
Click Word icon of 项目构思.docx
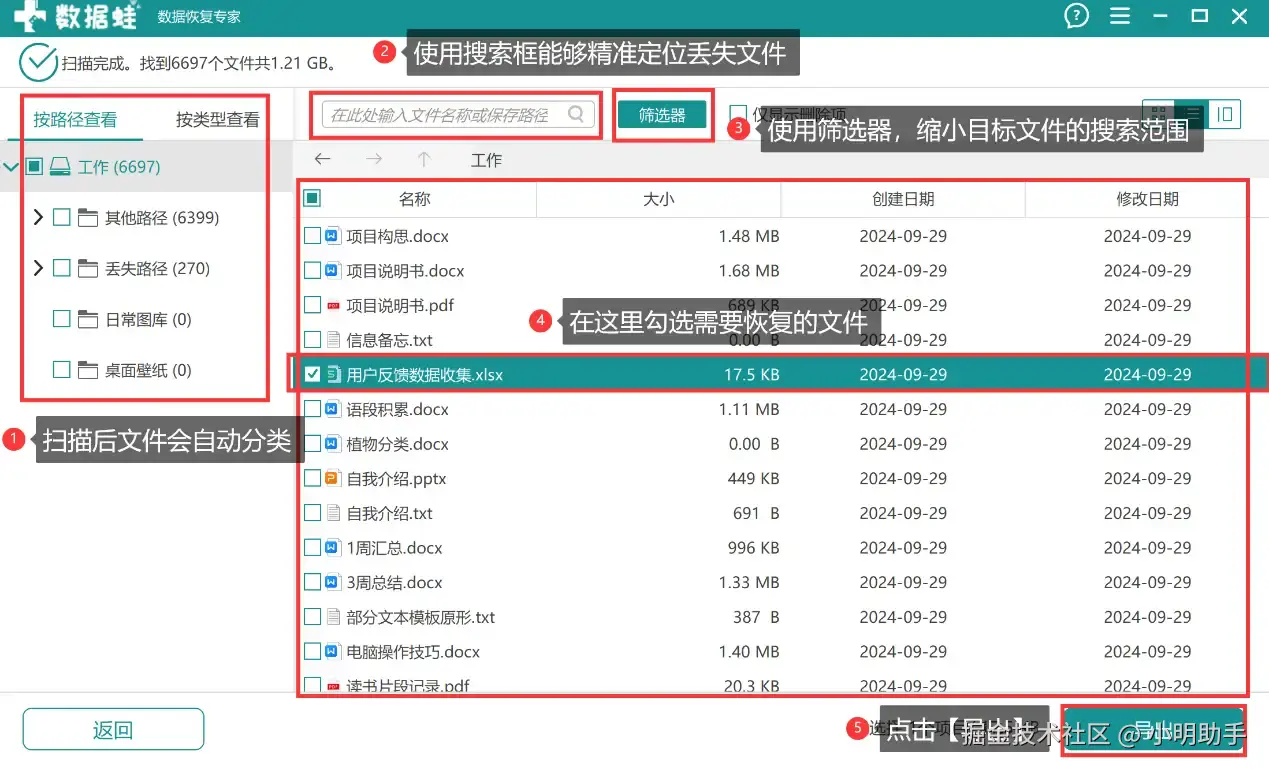click(x=334, y=237)
